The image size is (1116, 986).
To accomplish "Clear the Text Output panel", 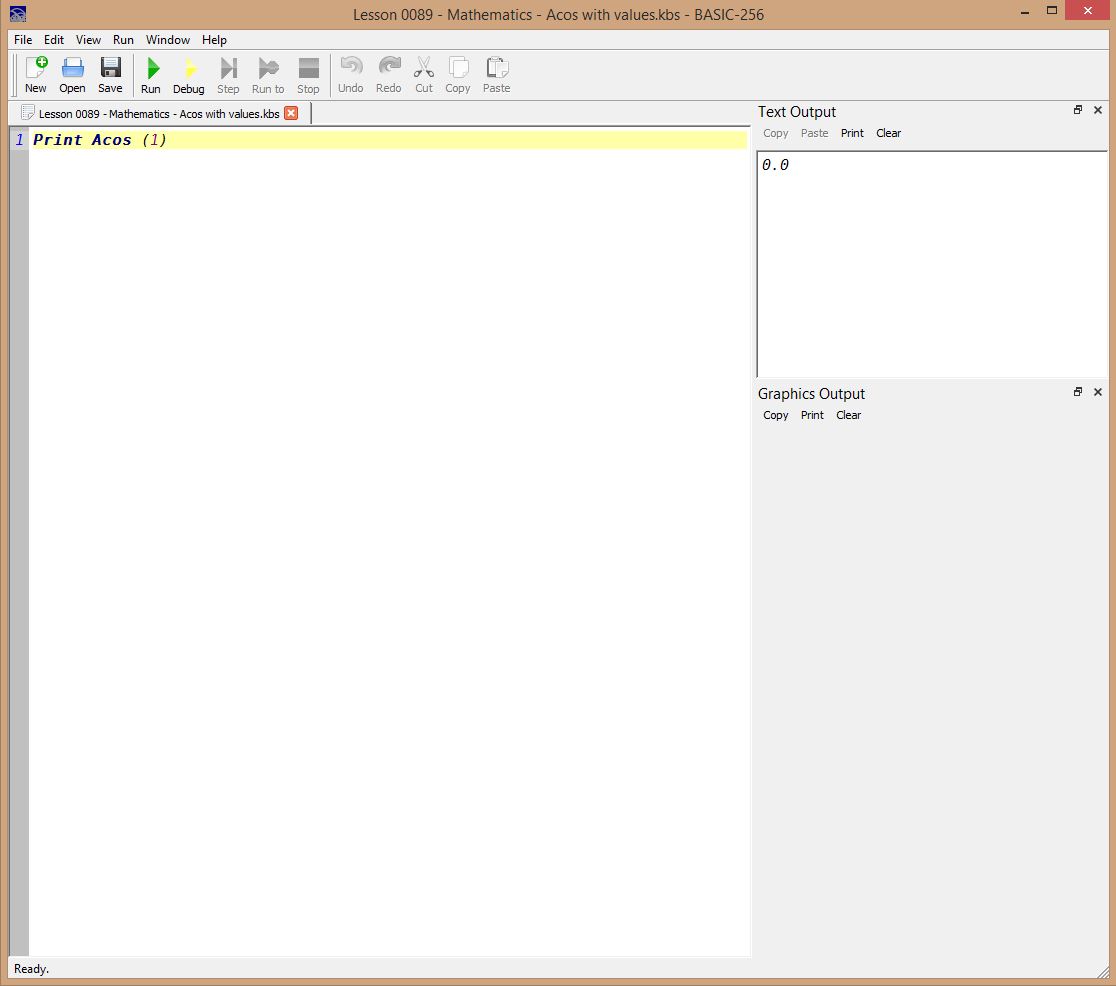I will [x=888, y=133].
